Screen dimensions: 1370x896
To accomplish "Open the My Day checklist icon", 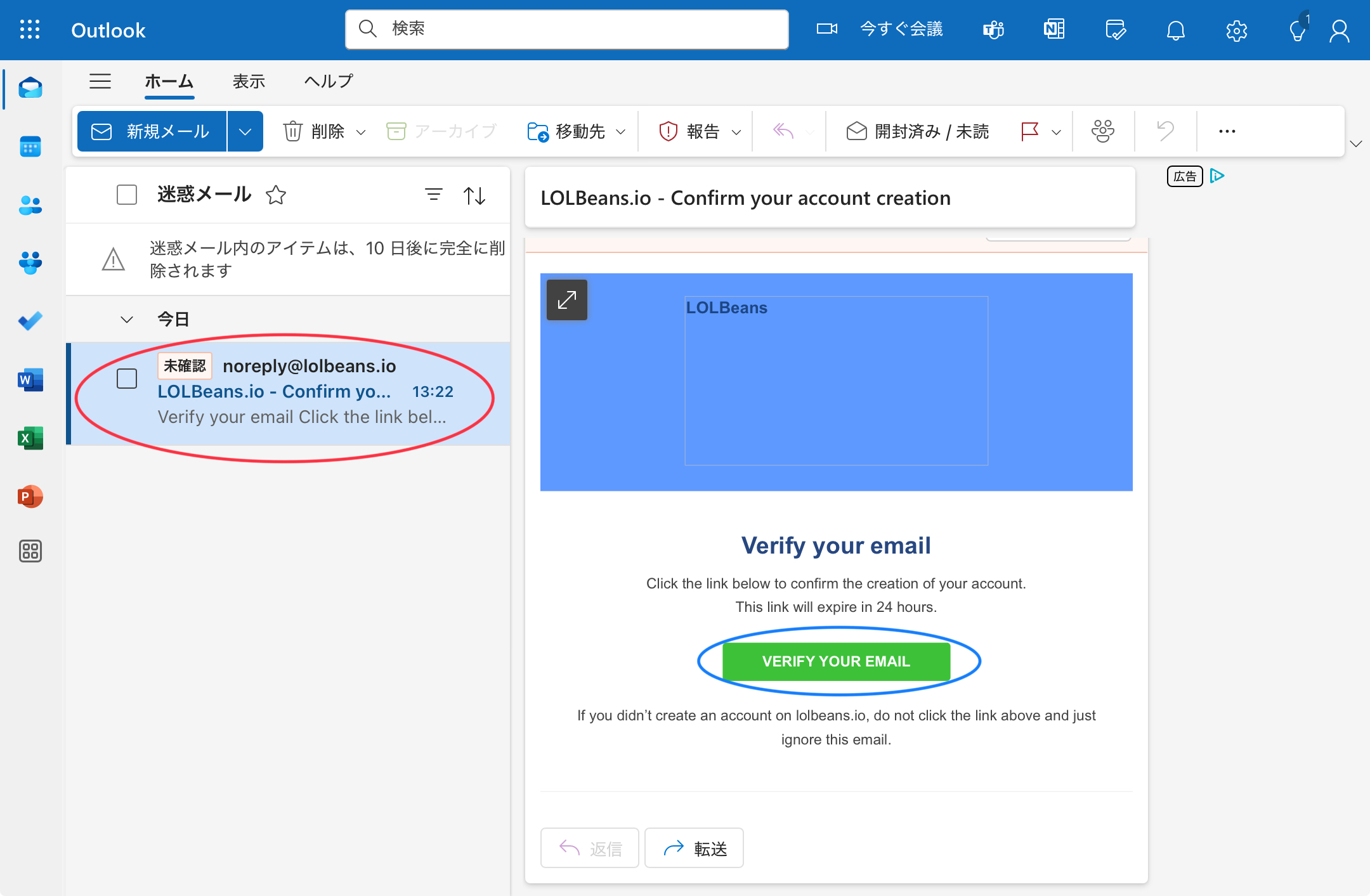I will pyautogui.click(x=1115, y=30).
